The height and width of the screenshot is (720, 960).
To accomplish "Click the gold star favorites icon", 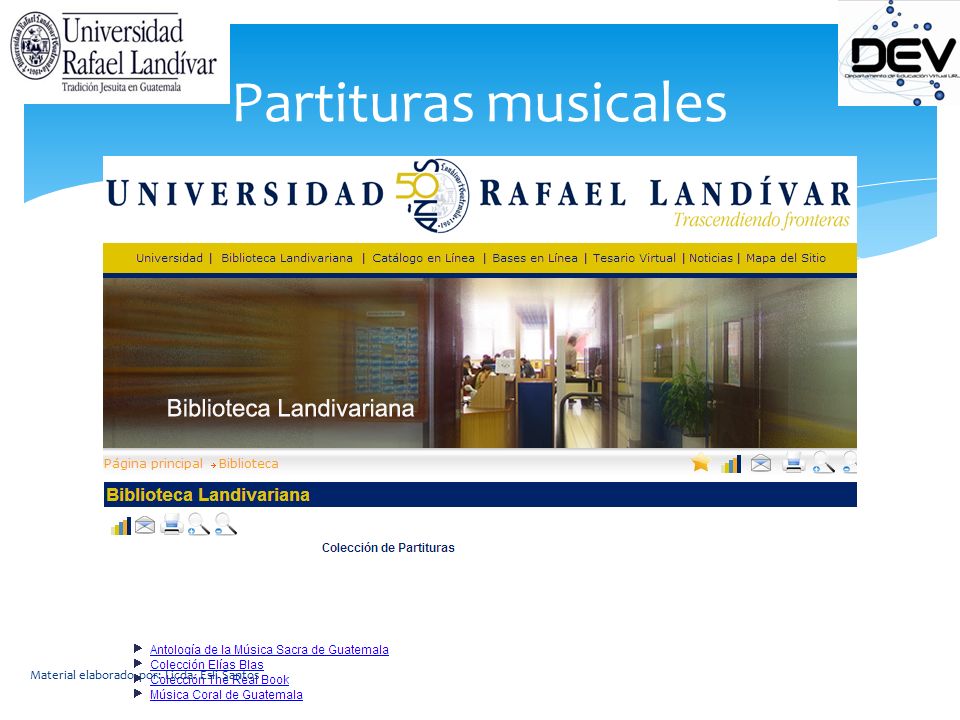I will coord(700,463).
